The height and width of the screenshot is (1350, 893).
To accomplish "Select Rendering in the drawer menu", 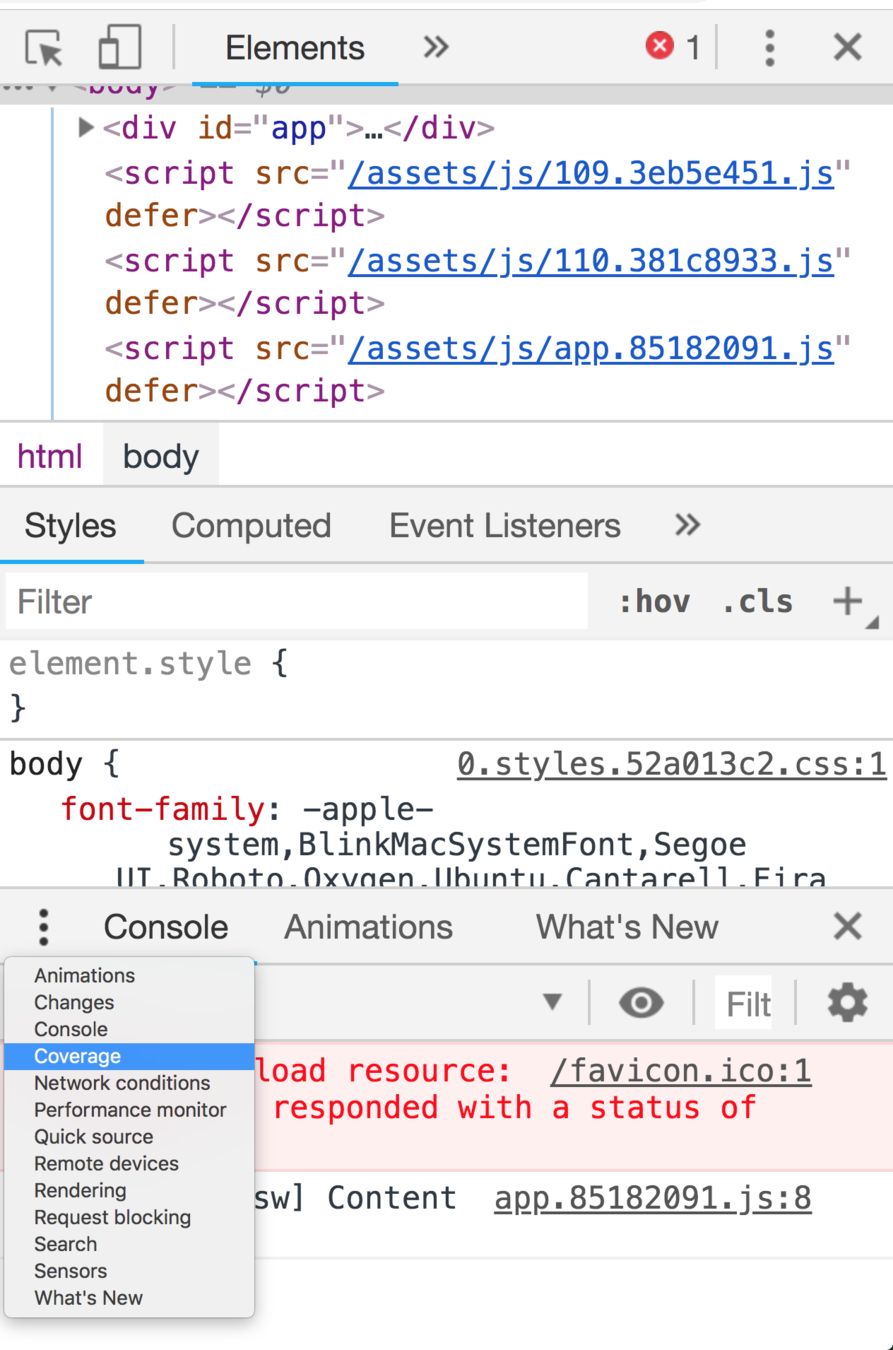I will [129, 1191].
